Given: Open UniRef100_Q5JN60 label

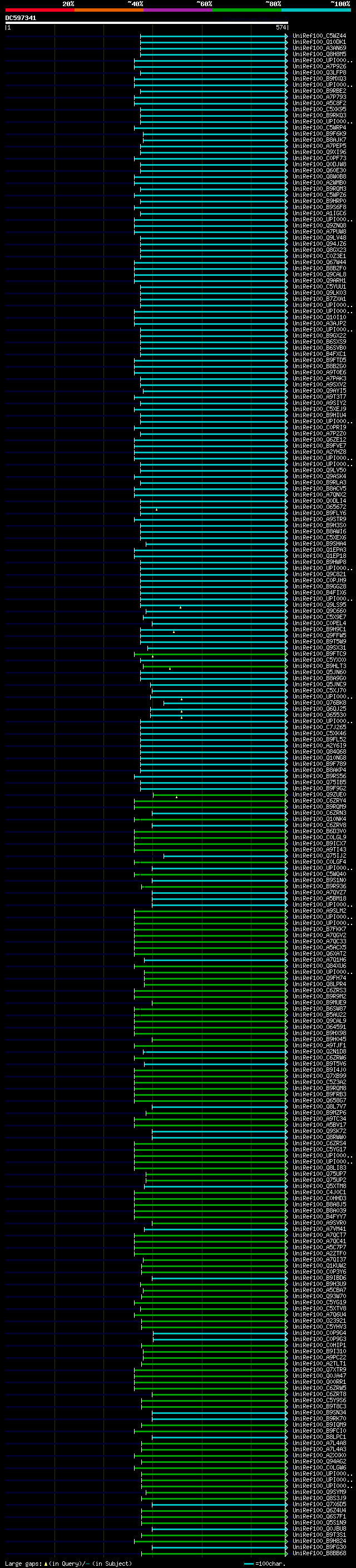Looking at the screenshot, I should (x=319, y=672).
